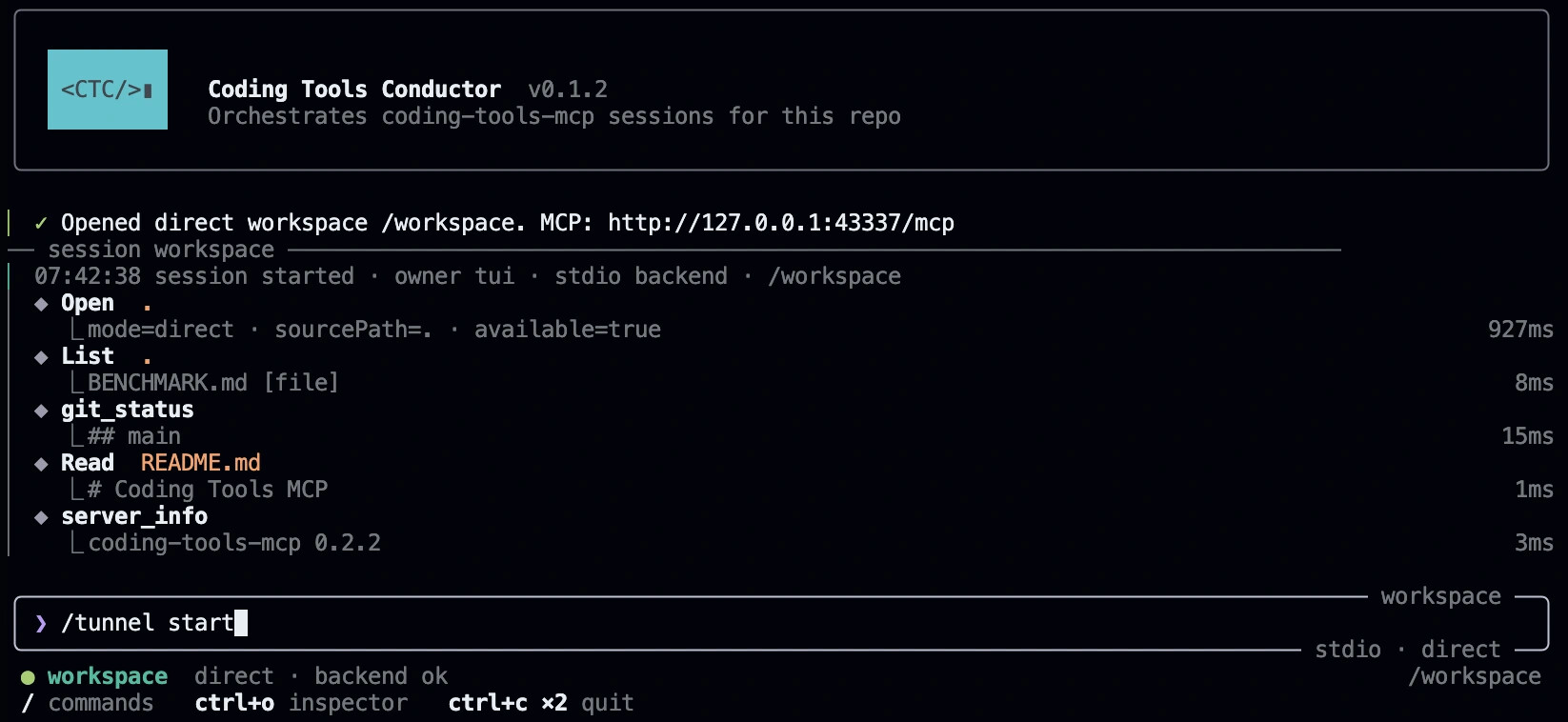The height and width of the screenshot is (722, 1568).
Task: Select the workspace label in status bar
Action: coord(108,676)
